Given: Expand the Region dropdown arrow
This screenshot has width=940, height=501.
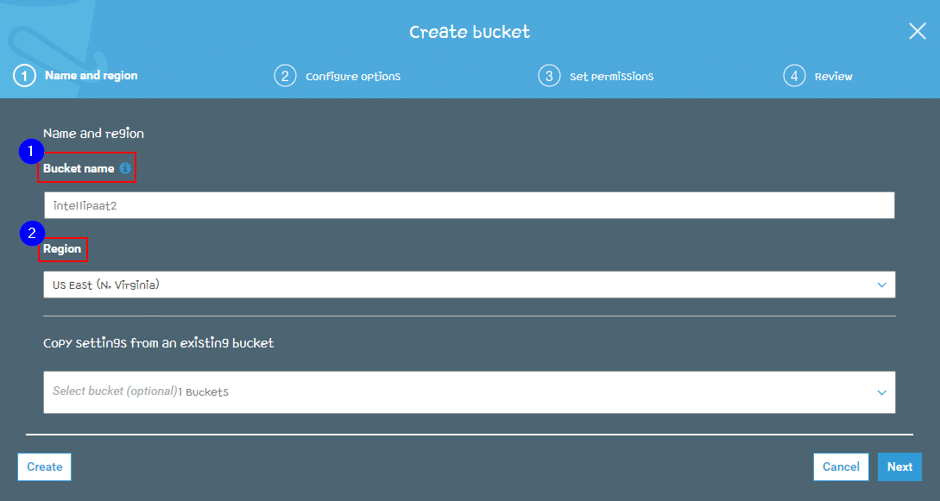Looking at the screenshot, I should coord(882,285).
